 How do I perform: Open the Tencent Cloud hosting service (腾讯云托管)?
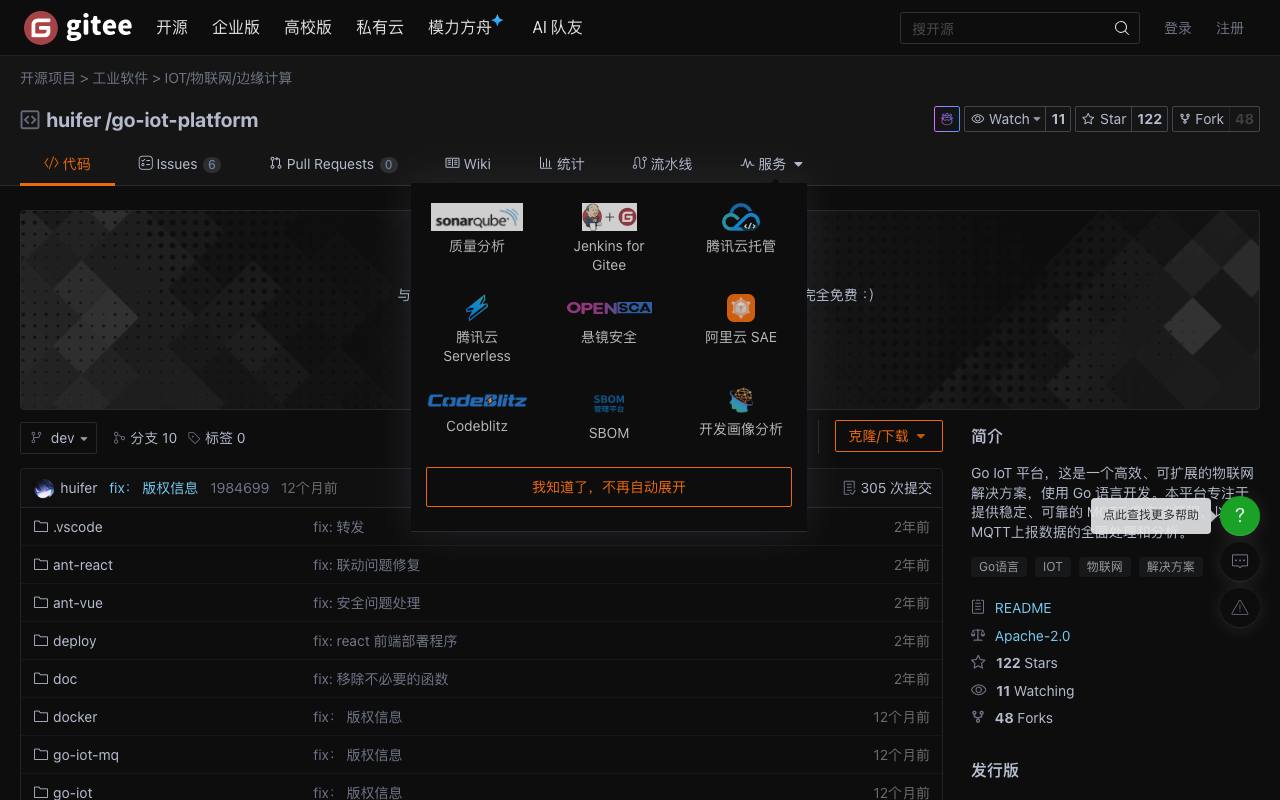(741, 229)
